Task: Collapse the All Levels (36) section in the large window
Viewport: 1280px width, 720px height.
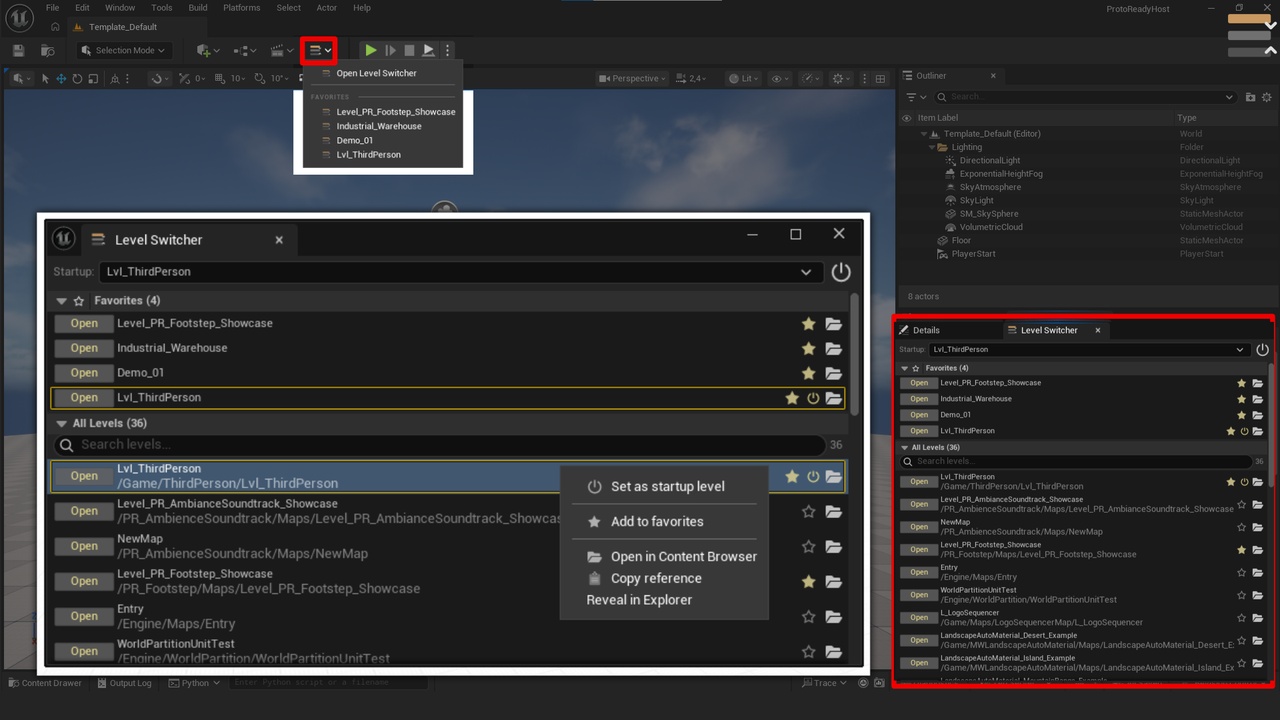Action: [x=62, y=424]
